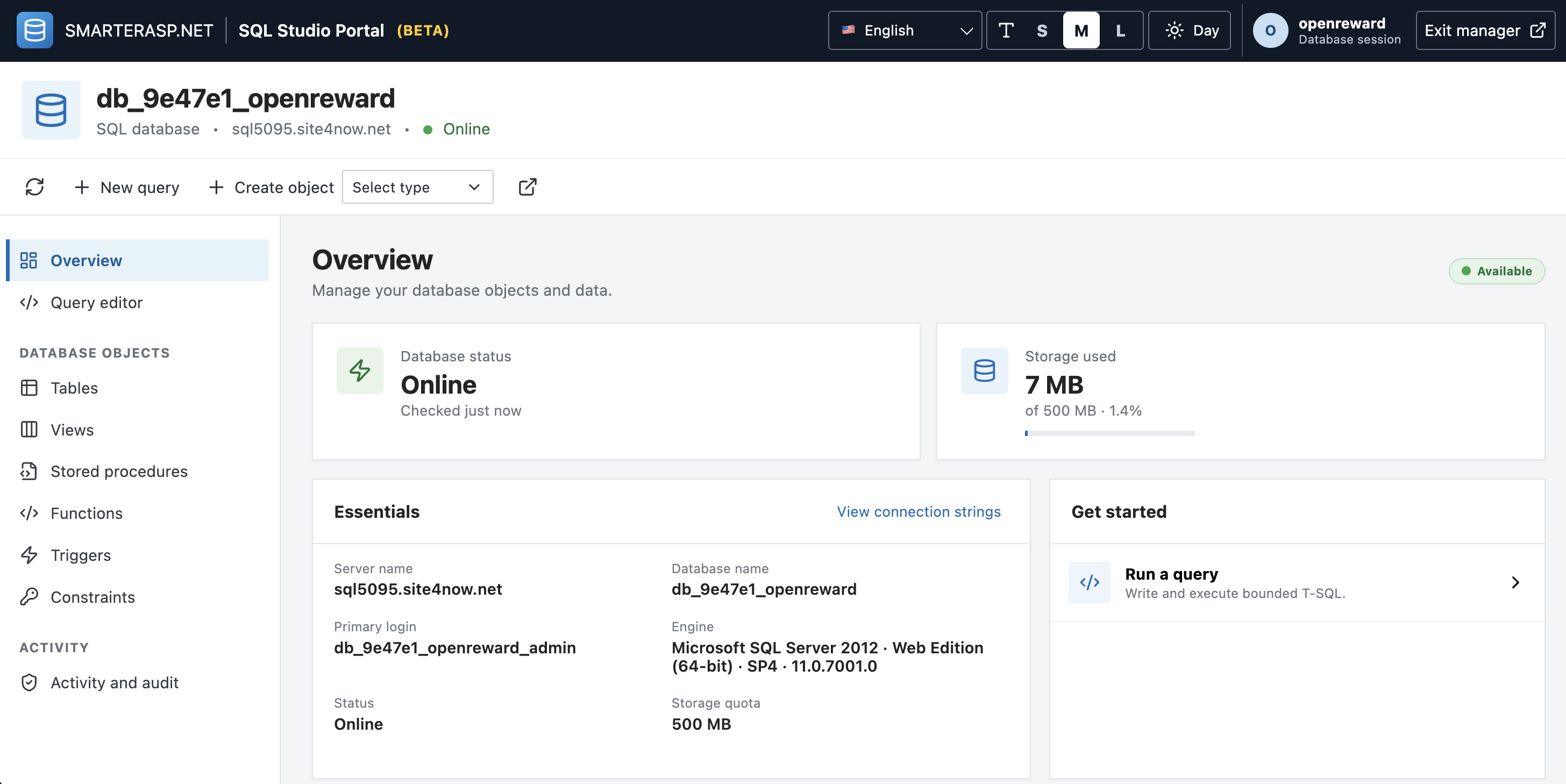Click the SQL Studio Portal title
1566x784 pixels.
point(311,31)
